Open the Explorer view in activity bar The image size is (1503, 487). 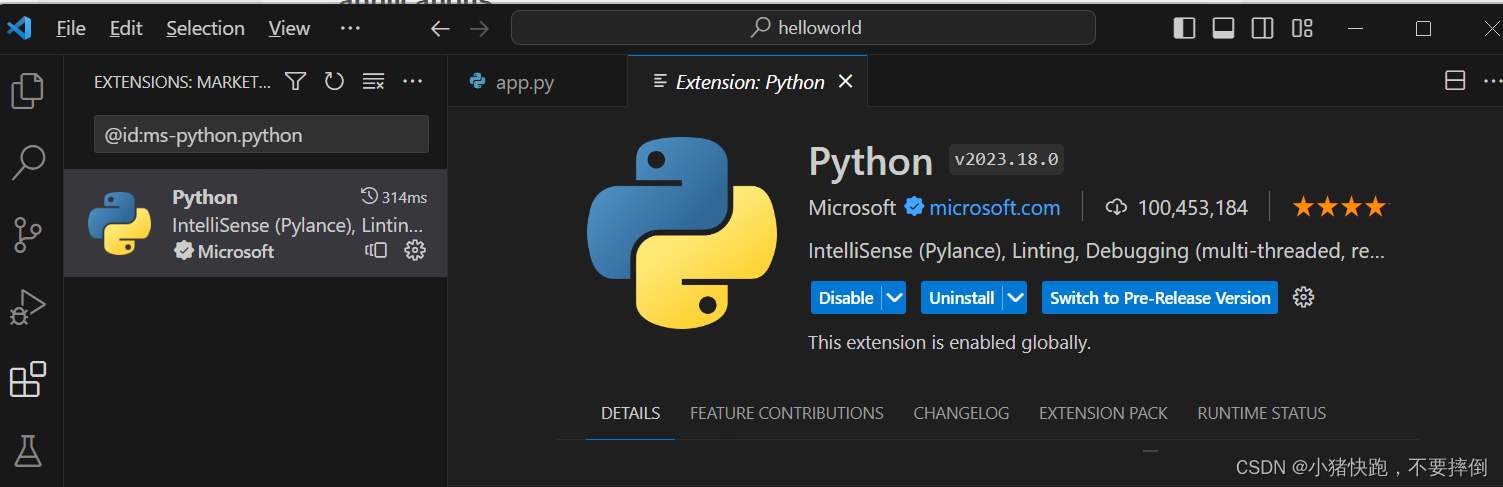point(27,91)
